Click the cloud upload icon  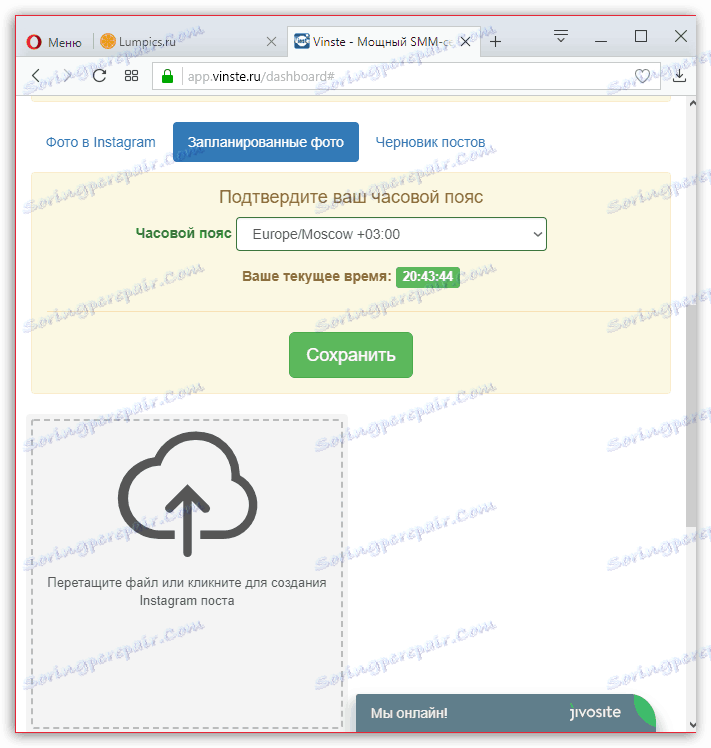[x=188, y=493]
